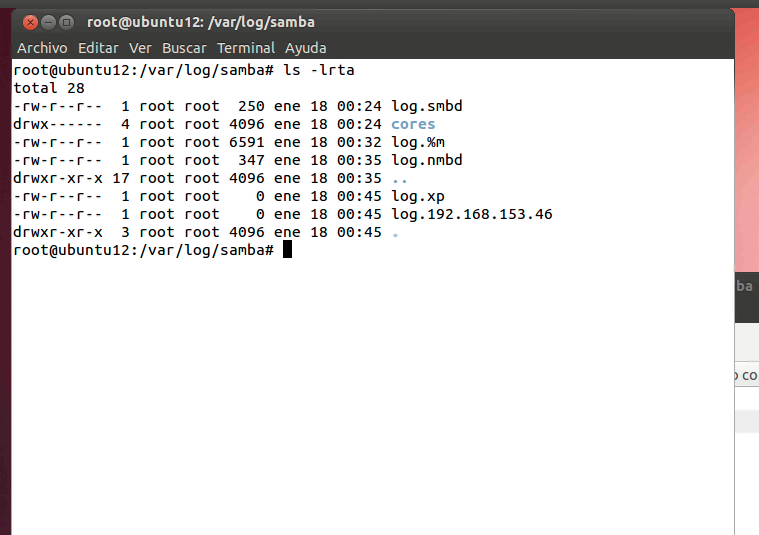Click the log.192.168.153.46 filename

[471, 214]
